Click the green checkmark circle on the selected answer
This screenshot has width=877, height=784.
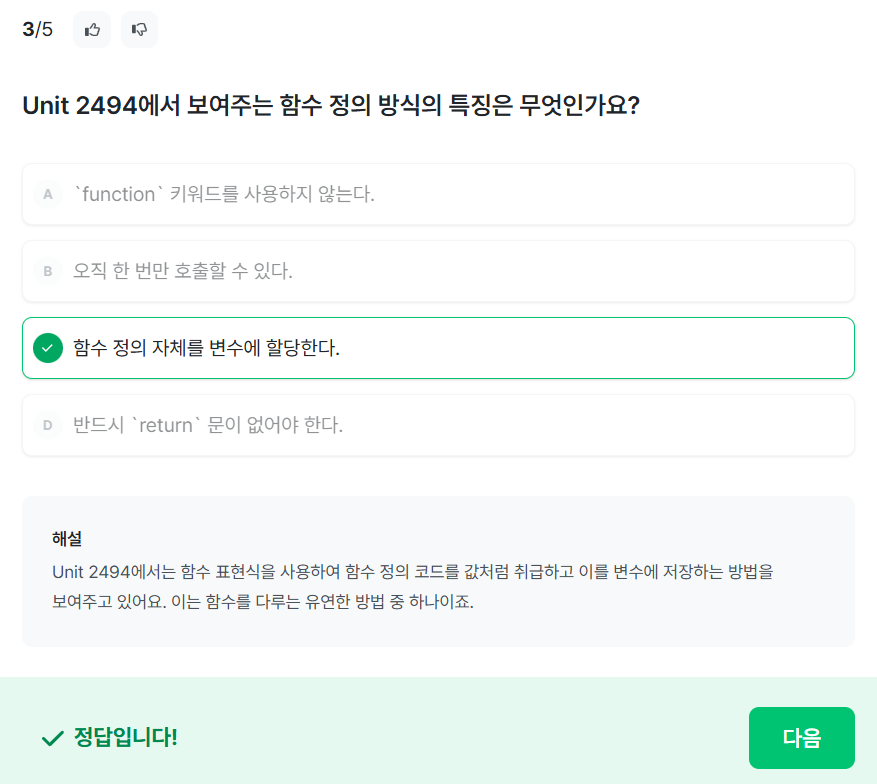[47, 348]
